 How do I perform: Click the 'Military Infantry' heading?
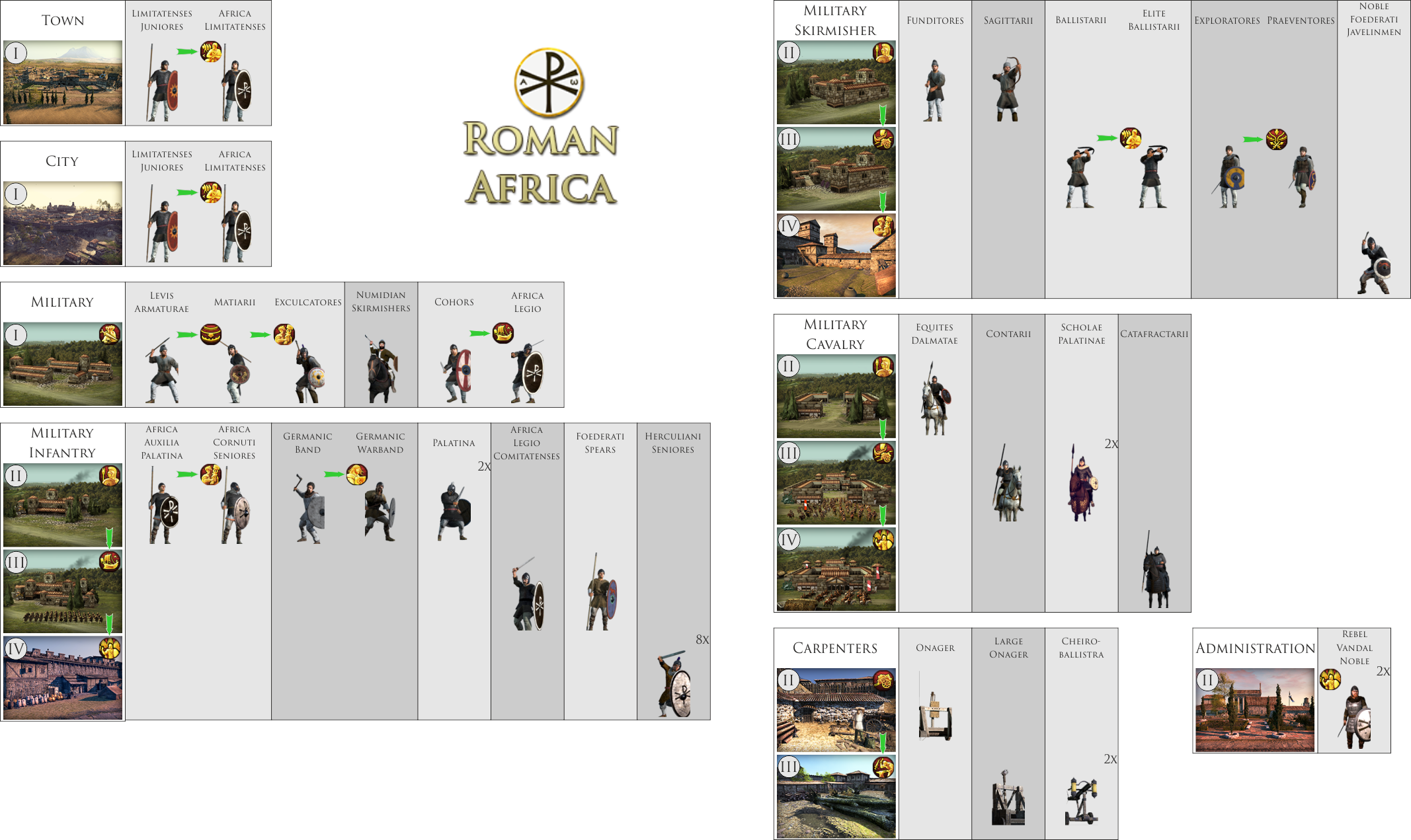(62, 443)
